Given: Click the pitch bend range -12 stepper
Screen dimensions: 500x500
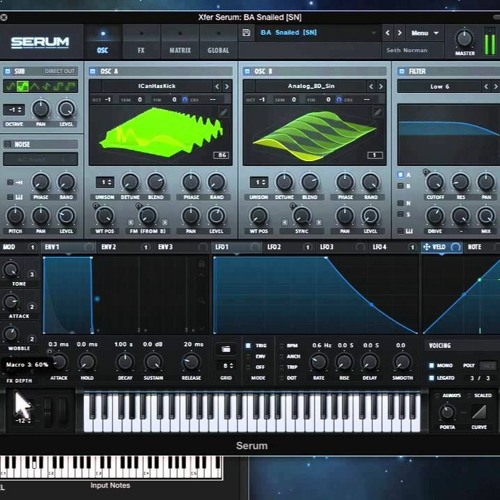Looking at the screenshot, I should (x=23, y=421).
